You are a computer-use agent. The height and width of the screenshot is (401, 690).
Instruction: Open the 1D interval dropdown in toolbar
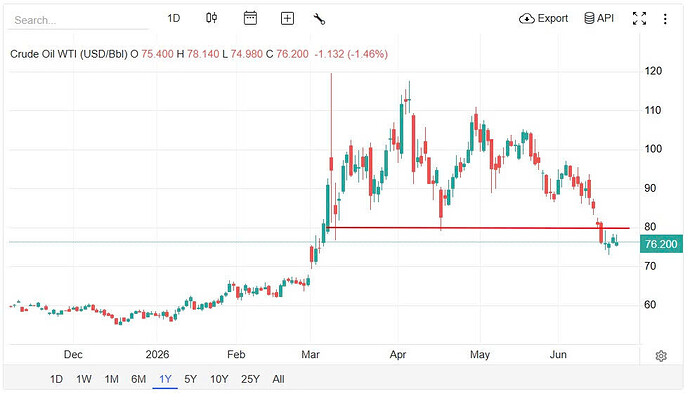[173, 18]
